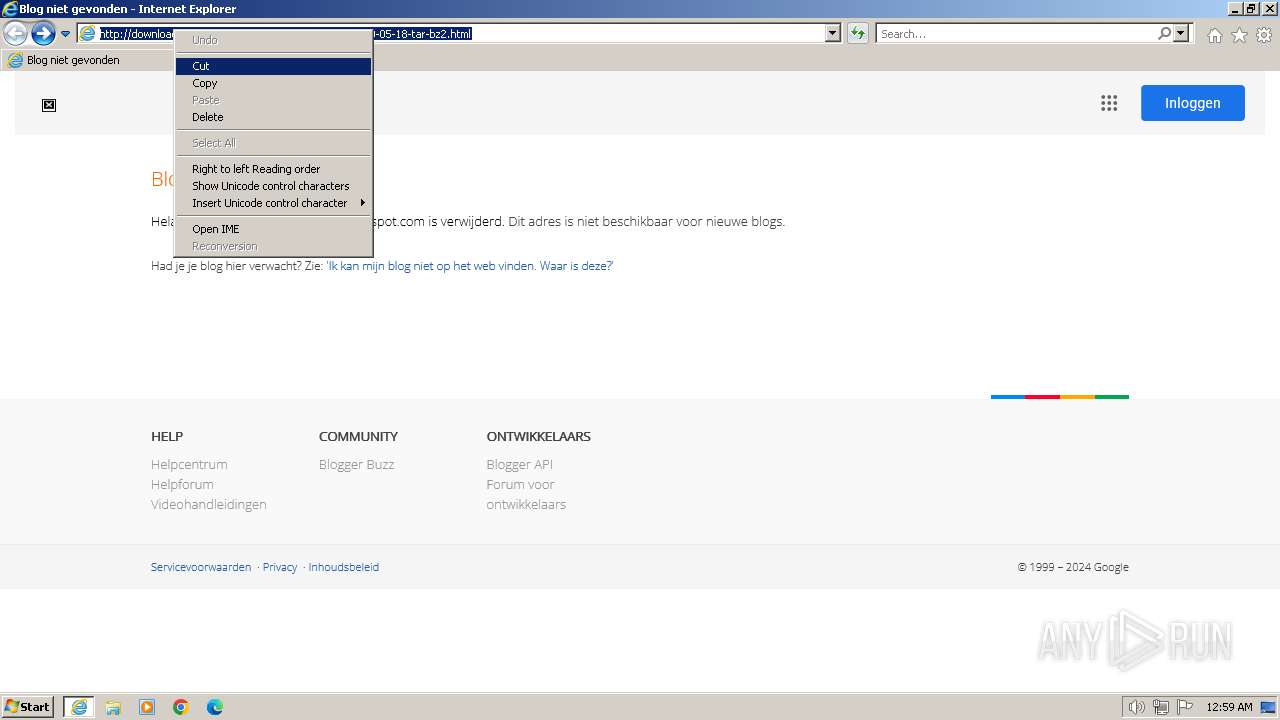Image resolution: width=1280 pixels, height=720 pixels.
Task: Choose Delete from the context menu
Action: pyautogui.click(x=273, y=117)
